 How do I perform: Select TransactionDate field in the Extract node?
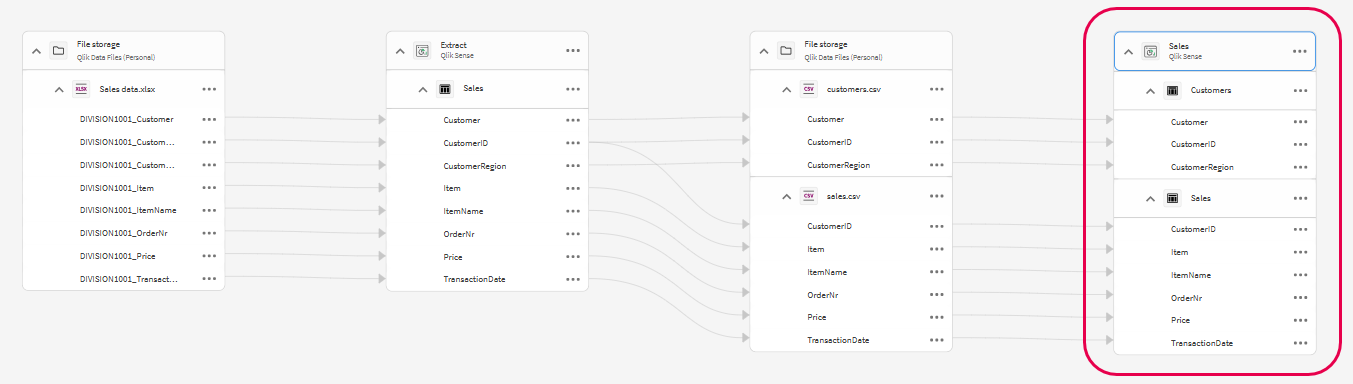pyautogui.click(x=475, y=279)
